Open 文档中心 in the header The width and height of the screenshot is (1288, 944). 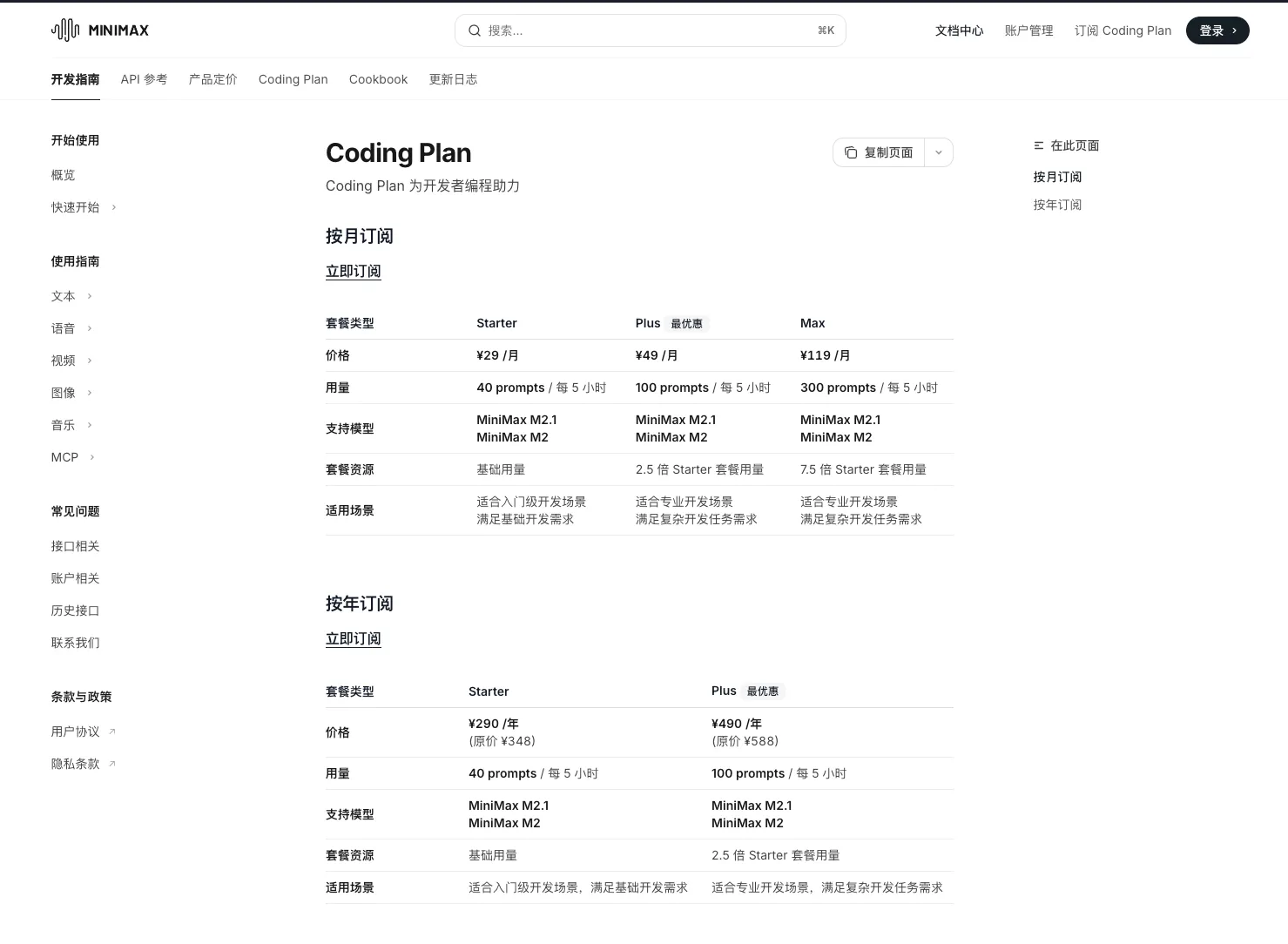point(960,30)
